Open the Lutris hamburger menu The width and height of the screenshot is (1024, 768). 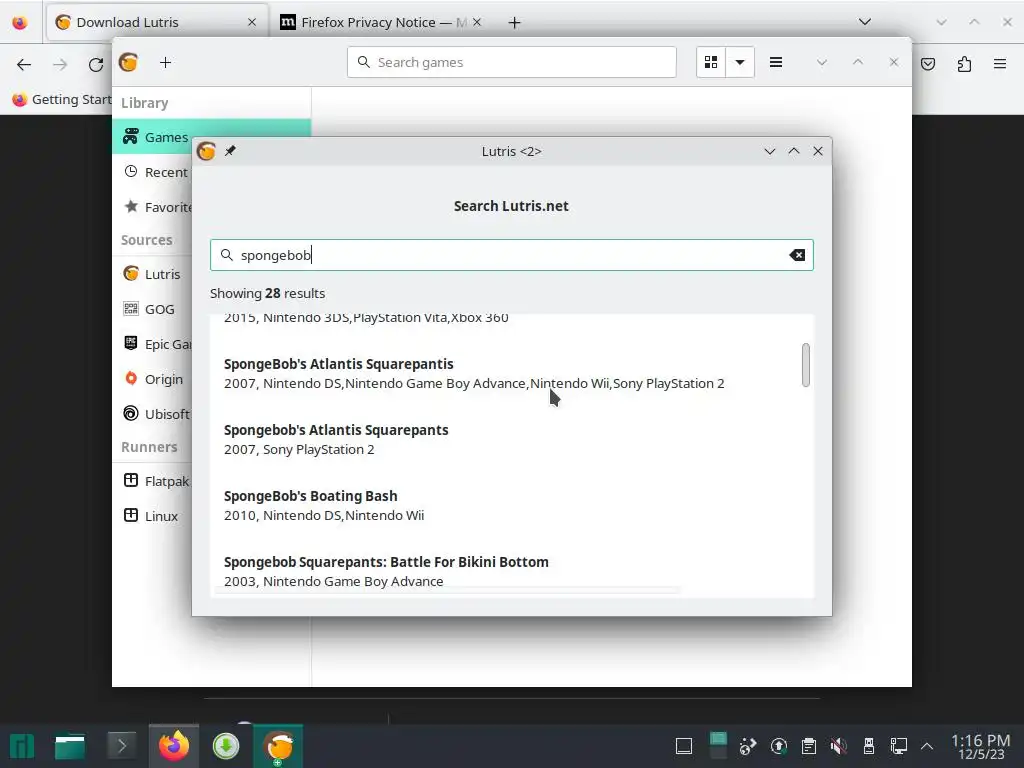point(776,63)
